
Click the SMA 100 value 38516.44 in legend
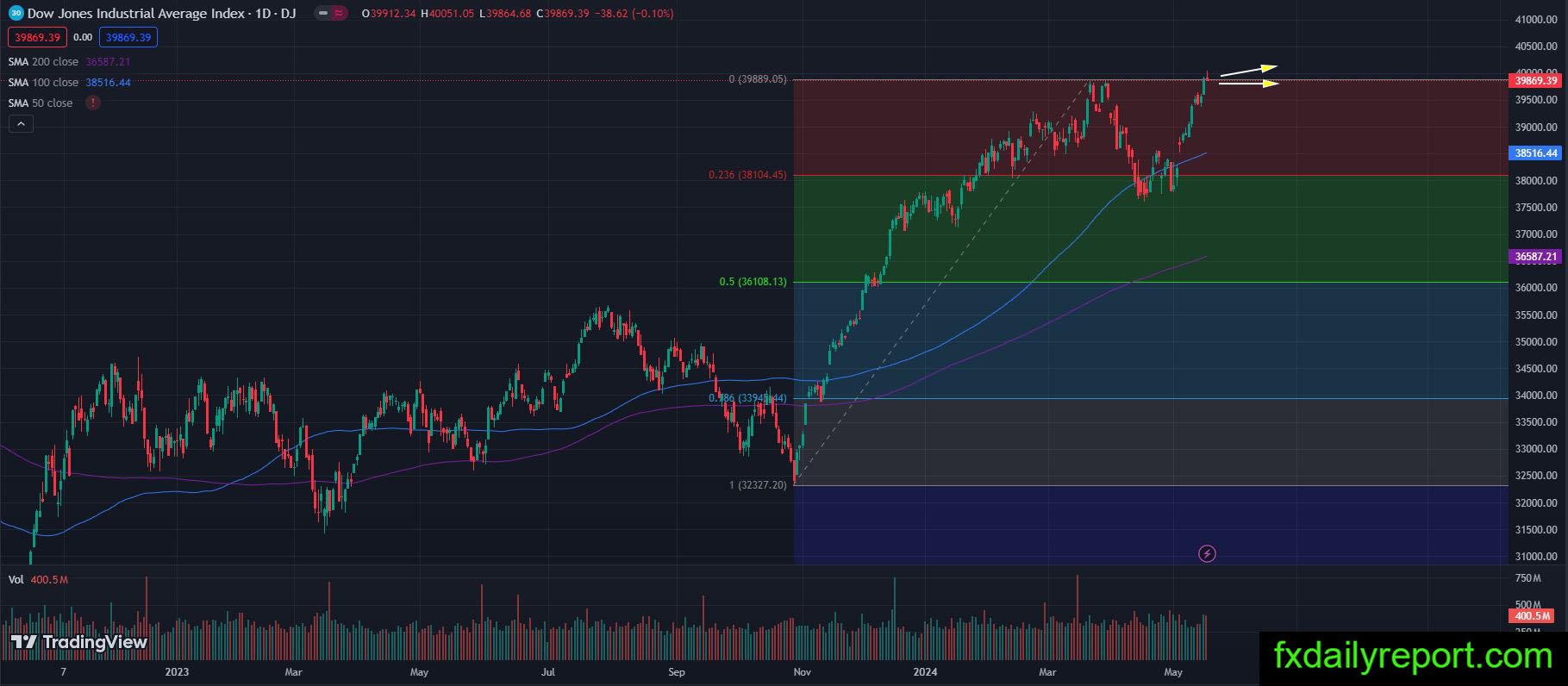coord(108,83)
